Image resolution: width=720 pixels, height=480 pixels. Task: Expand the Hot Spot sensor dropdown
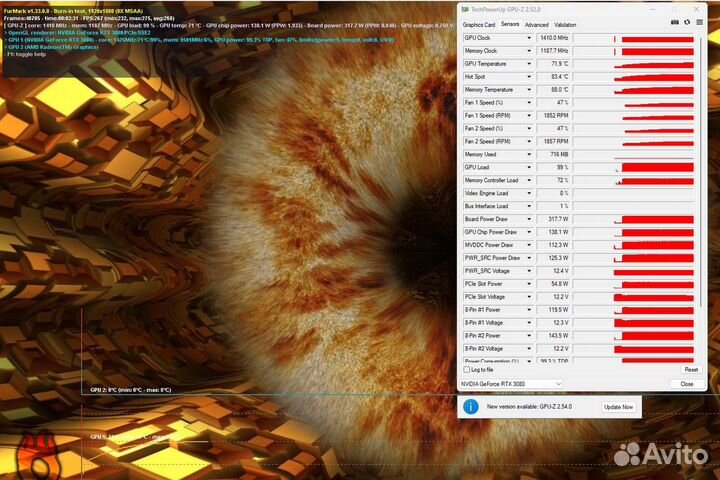(x=529, y=77)
